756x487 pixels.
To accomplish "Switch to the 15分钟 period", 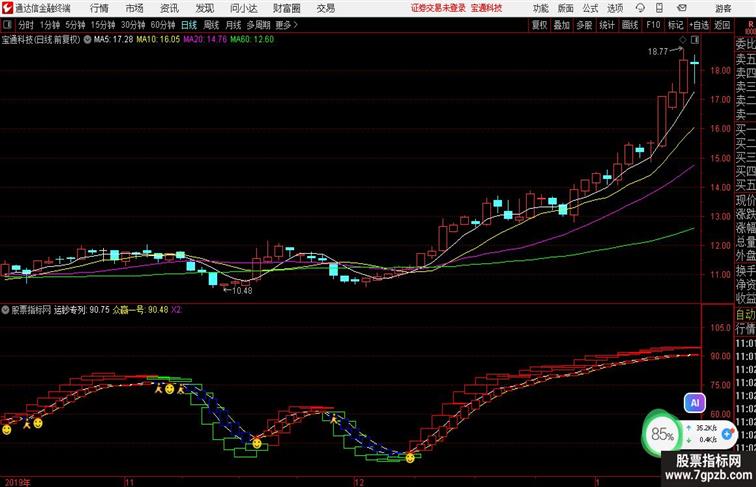I will pyautogui.click(x=103, y=25).
